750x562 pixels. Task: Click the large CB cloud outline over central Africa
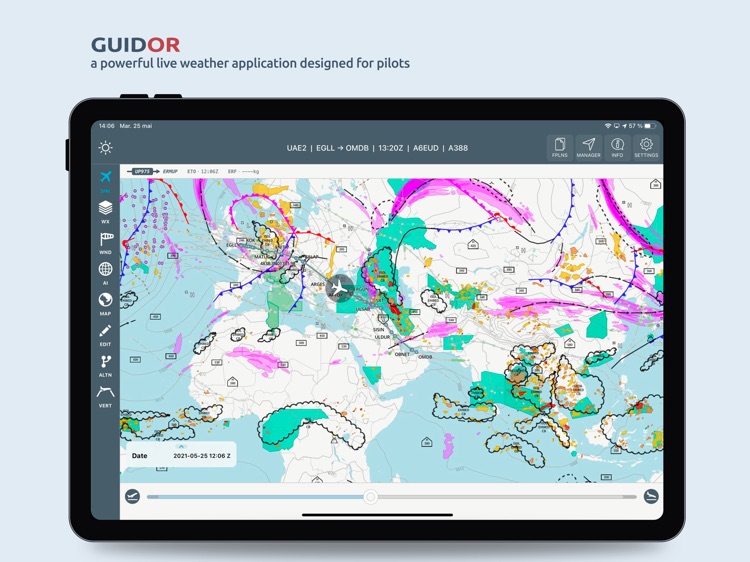pos(311,425)
